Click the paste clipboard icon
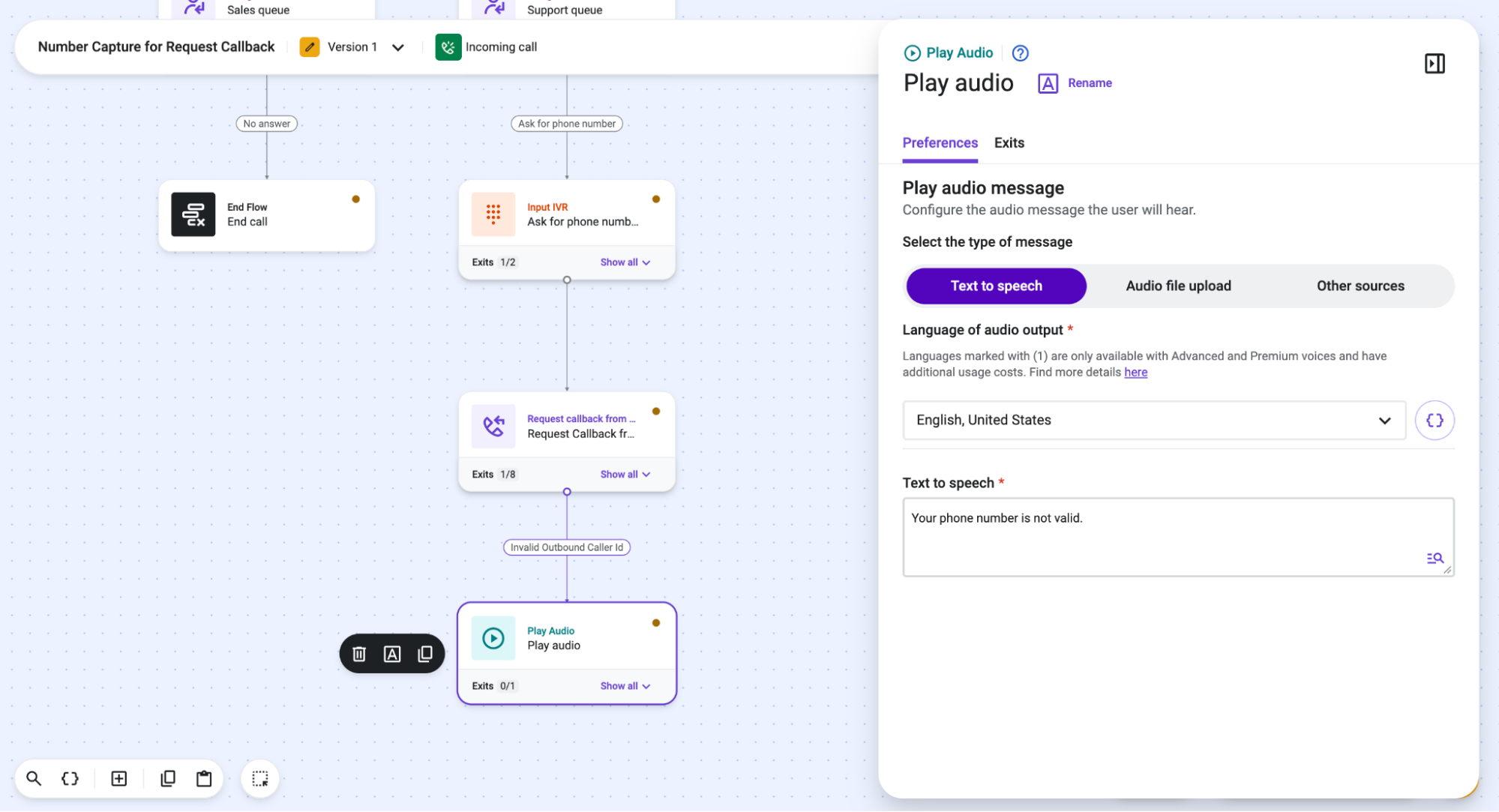 coord(204,778)
